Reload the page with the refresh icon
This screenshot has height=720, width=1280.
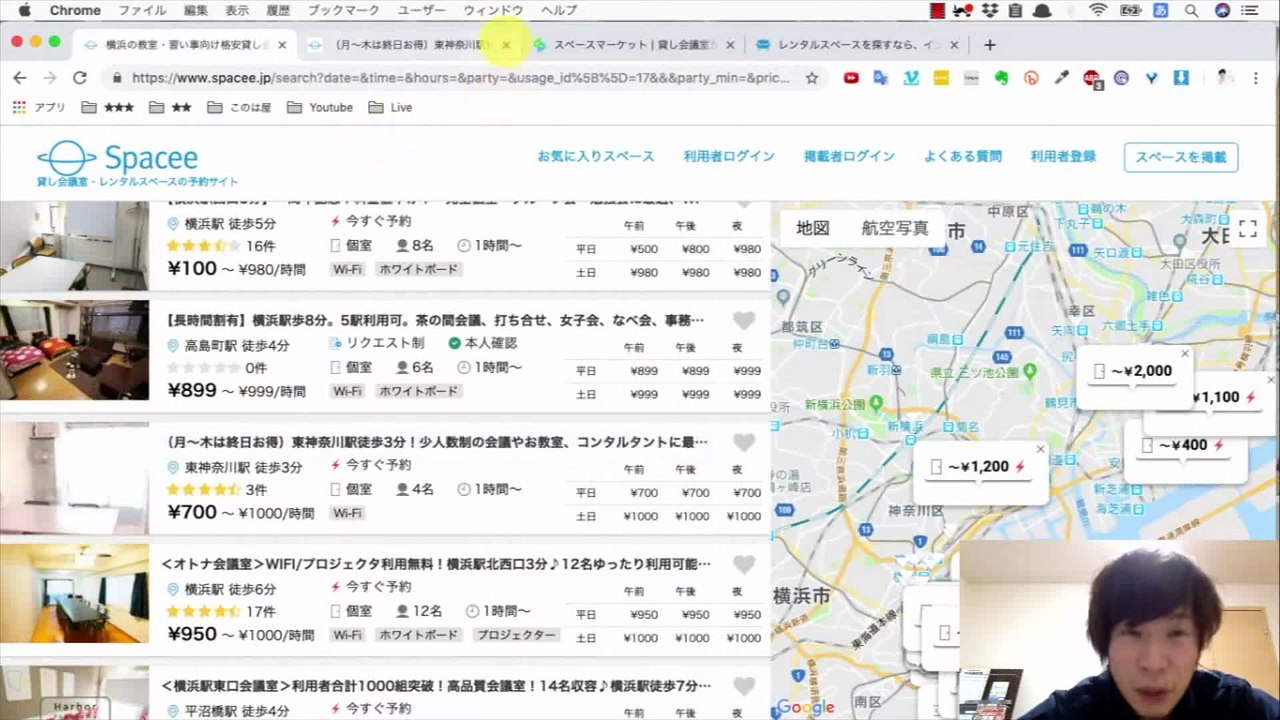(x=80, y=78)
